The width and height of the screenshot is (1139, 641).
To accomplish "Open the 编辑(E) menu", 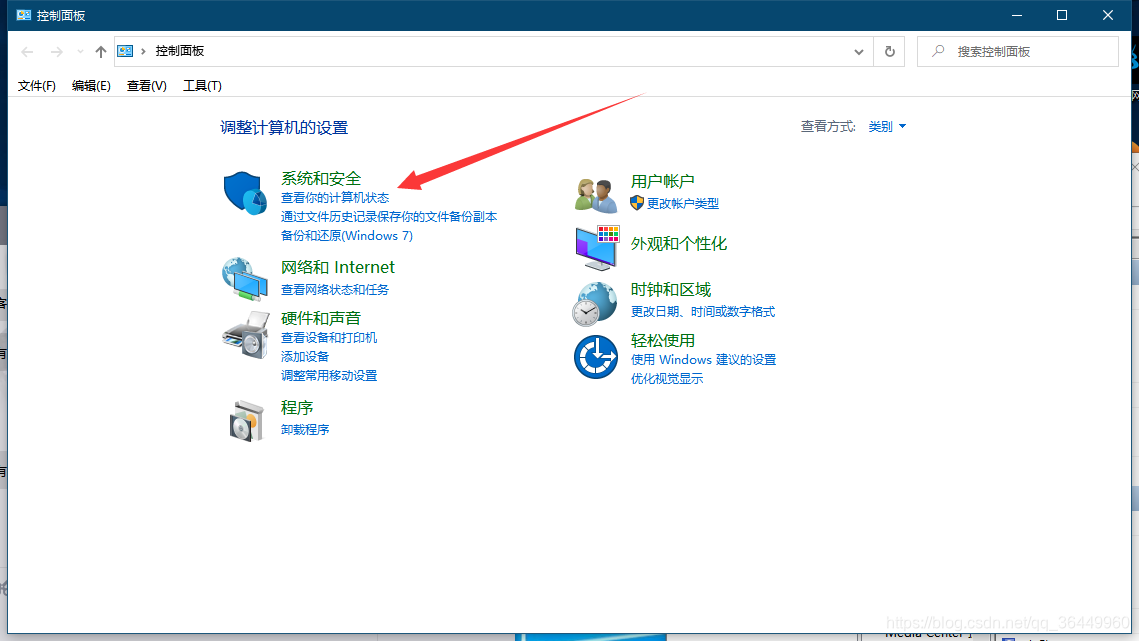I will click(x=91, y=86).
